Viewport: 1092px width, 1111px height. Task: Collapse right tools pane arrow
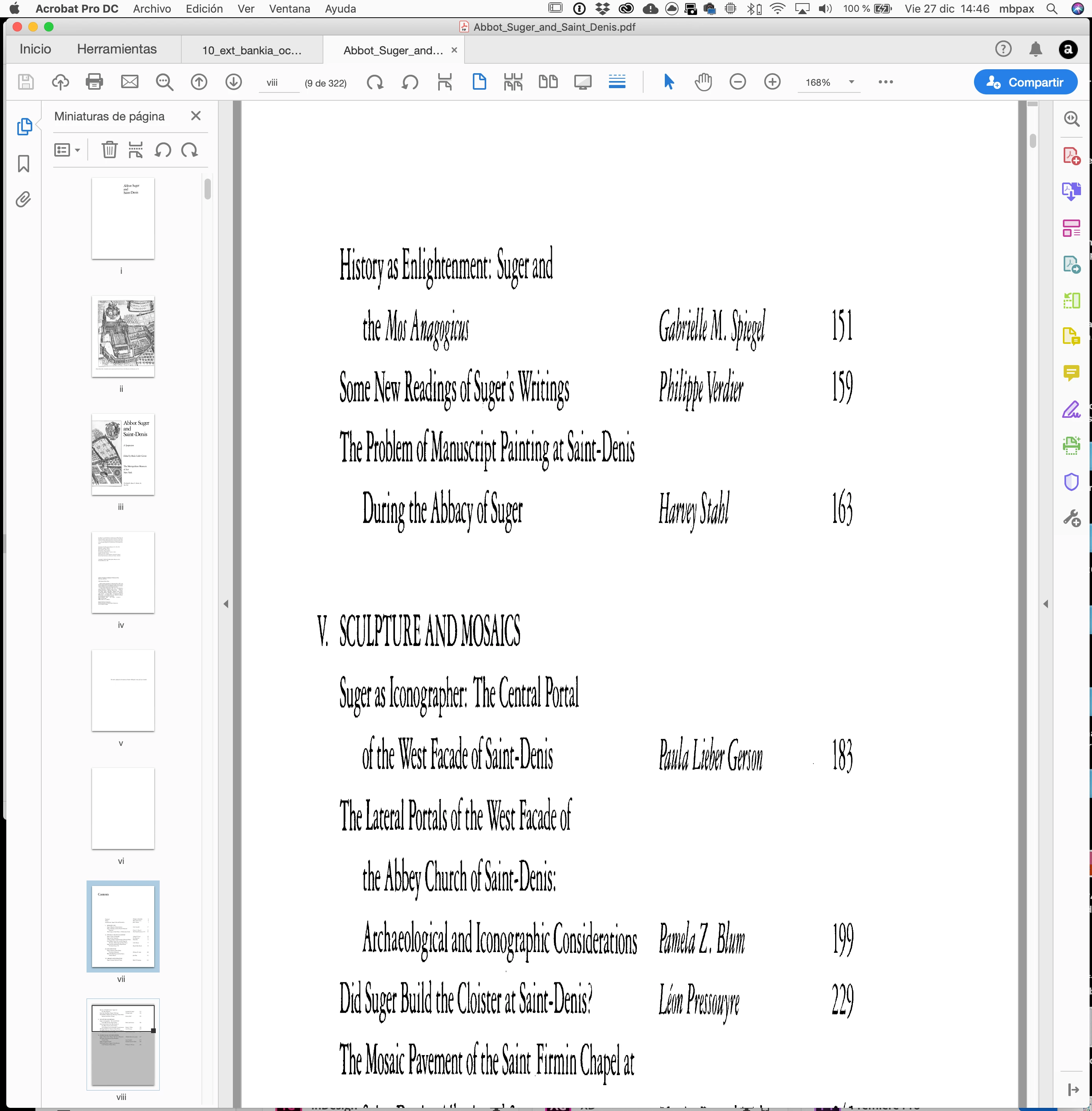pos(1046,603)
